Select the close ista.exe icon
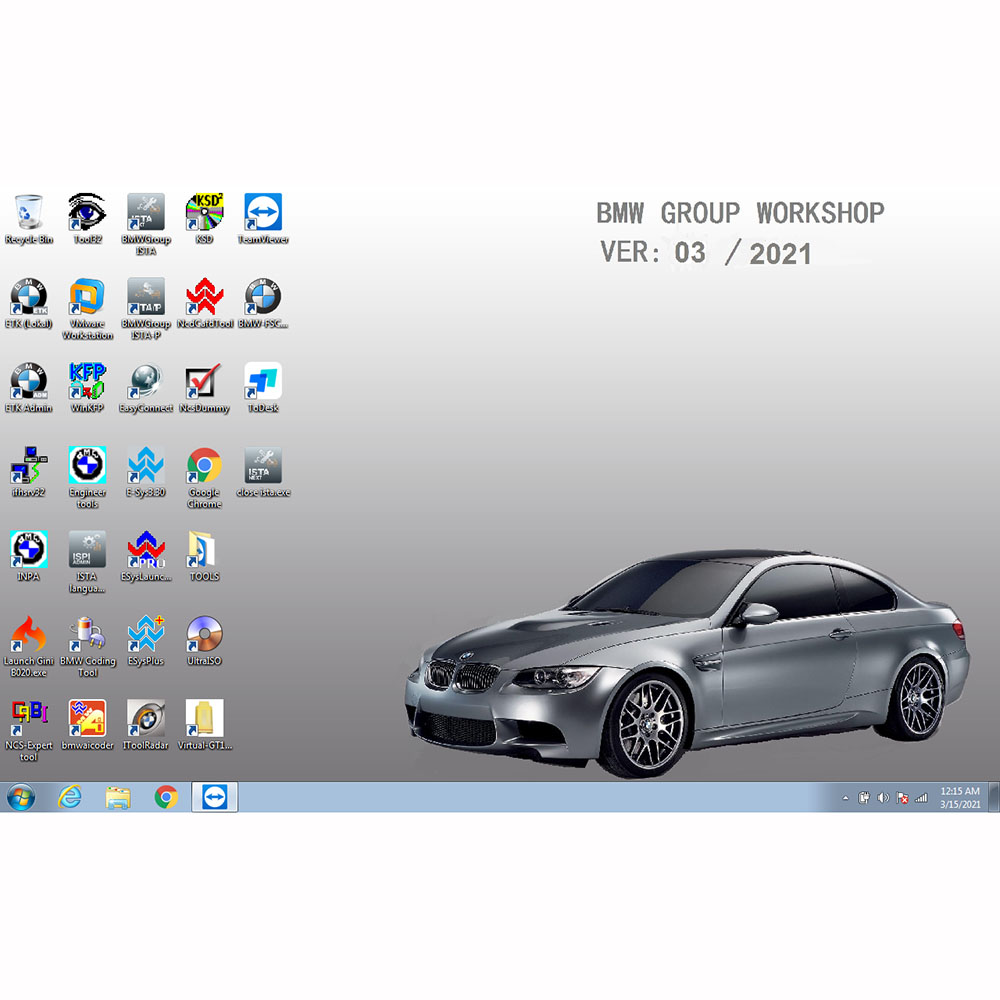Image resolution: width=1000 pixels, height=1000 pixels. (x=263, y=472)
